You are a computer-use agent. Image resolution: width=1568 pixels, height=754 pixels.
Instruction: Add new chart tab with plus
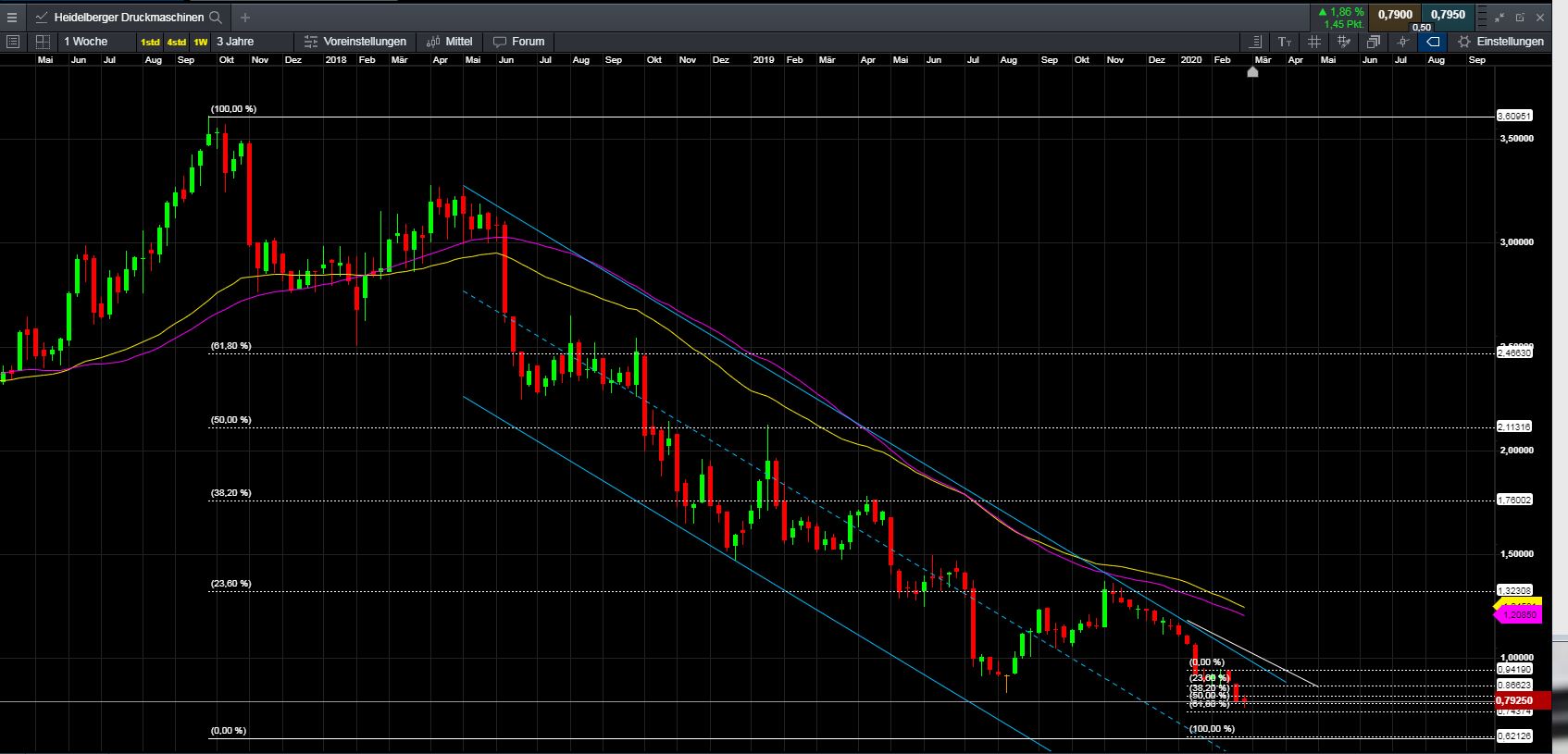[x=245, y=17]
